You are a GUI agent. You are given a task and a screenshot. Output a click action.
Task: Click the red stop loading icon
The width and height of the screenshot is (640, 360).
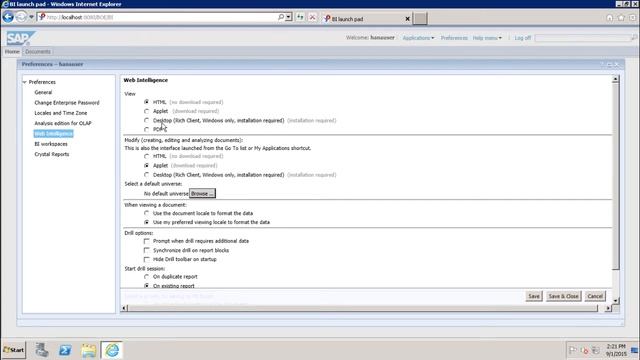[x=312, y=17]
